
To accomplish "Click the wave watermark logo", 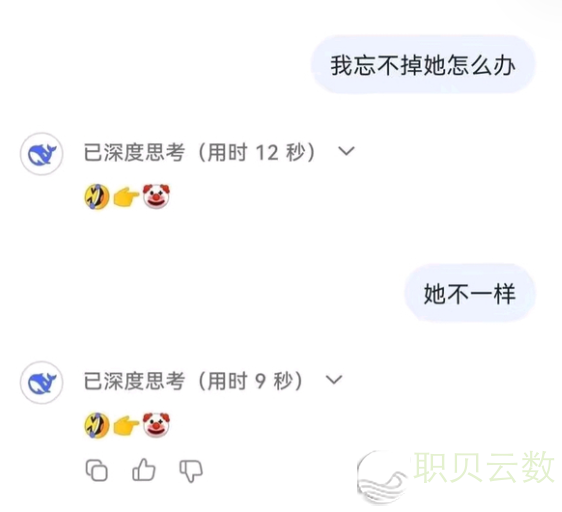I will (384, 478).
